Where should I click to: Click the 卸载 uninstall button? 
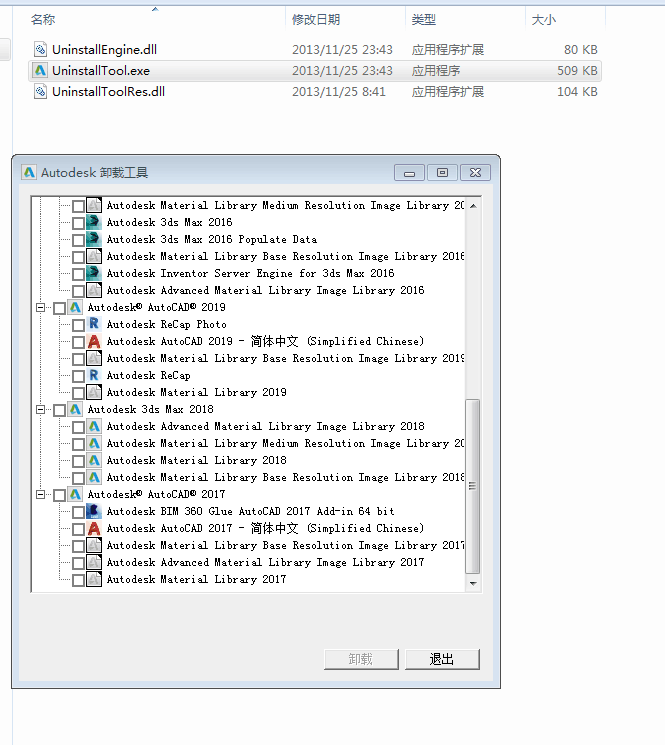[x=361, y=659]
